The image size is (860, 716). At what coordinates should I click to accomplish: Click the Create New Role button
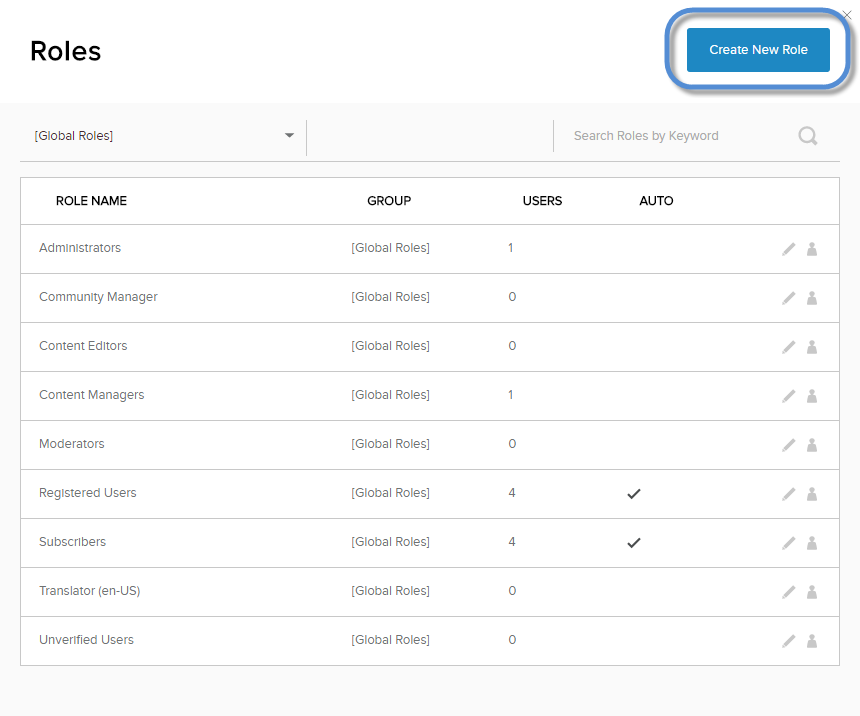click(x=758, y=50)
